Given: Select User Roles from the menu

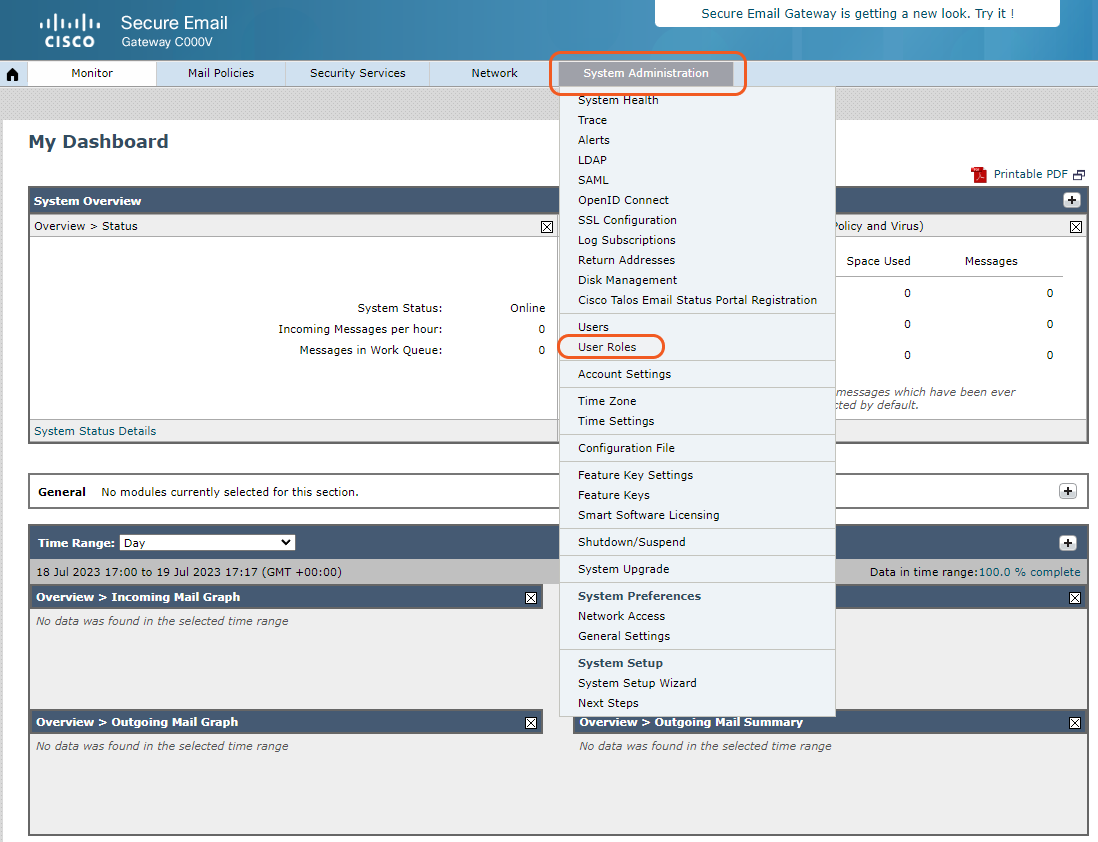Looking at the screenshot, I should click(x=610, y=347).
